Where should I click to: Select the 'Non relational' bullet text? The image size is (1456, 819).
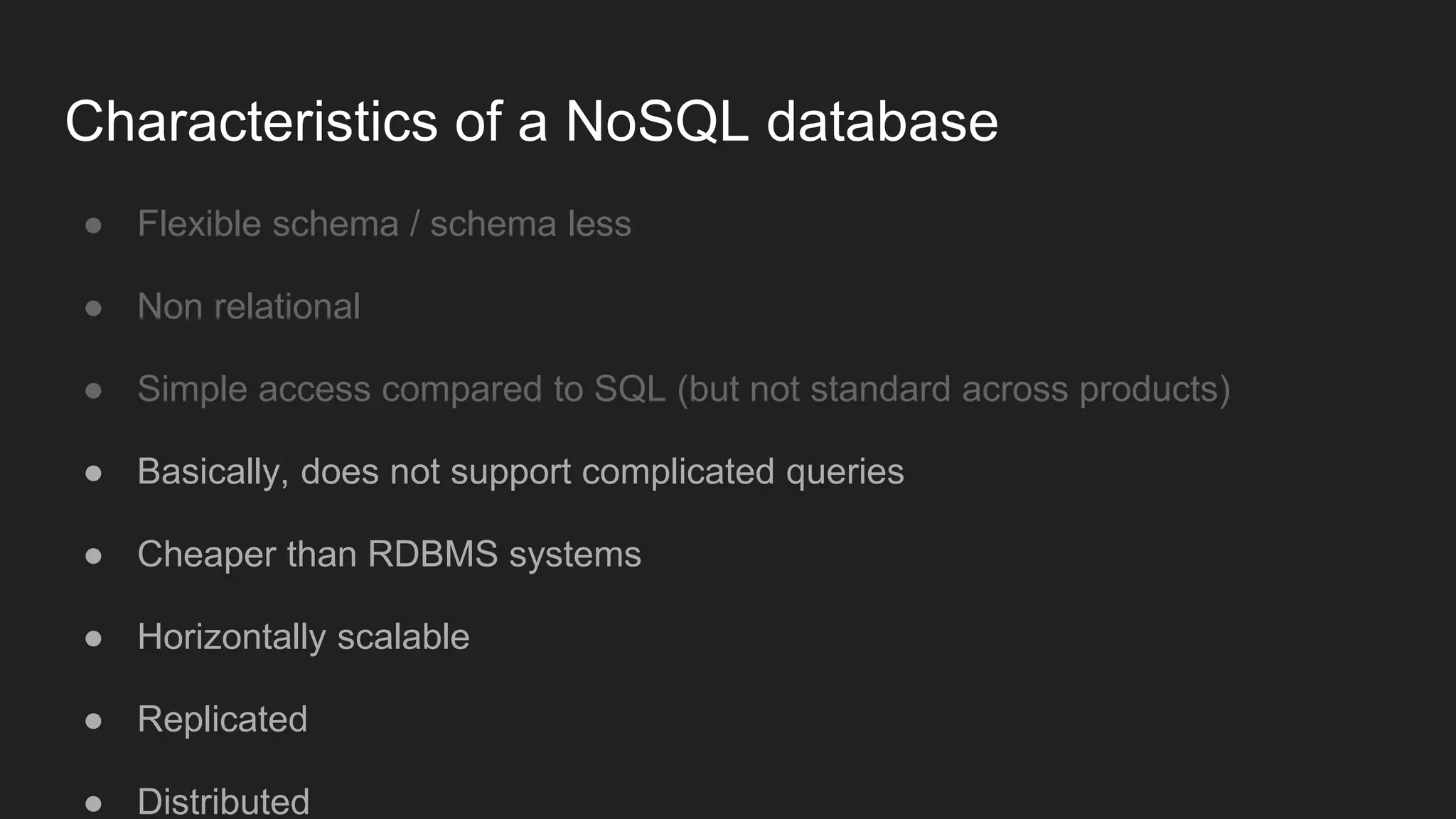249,306
